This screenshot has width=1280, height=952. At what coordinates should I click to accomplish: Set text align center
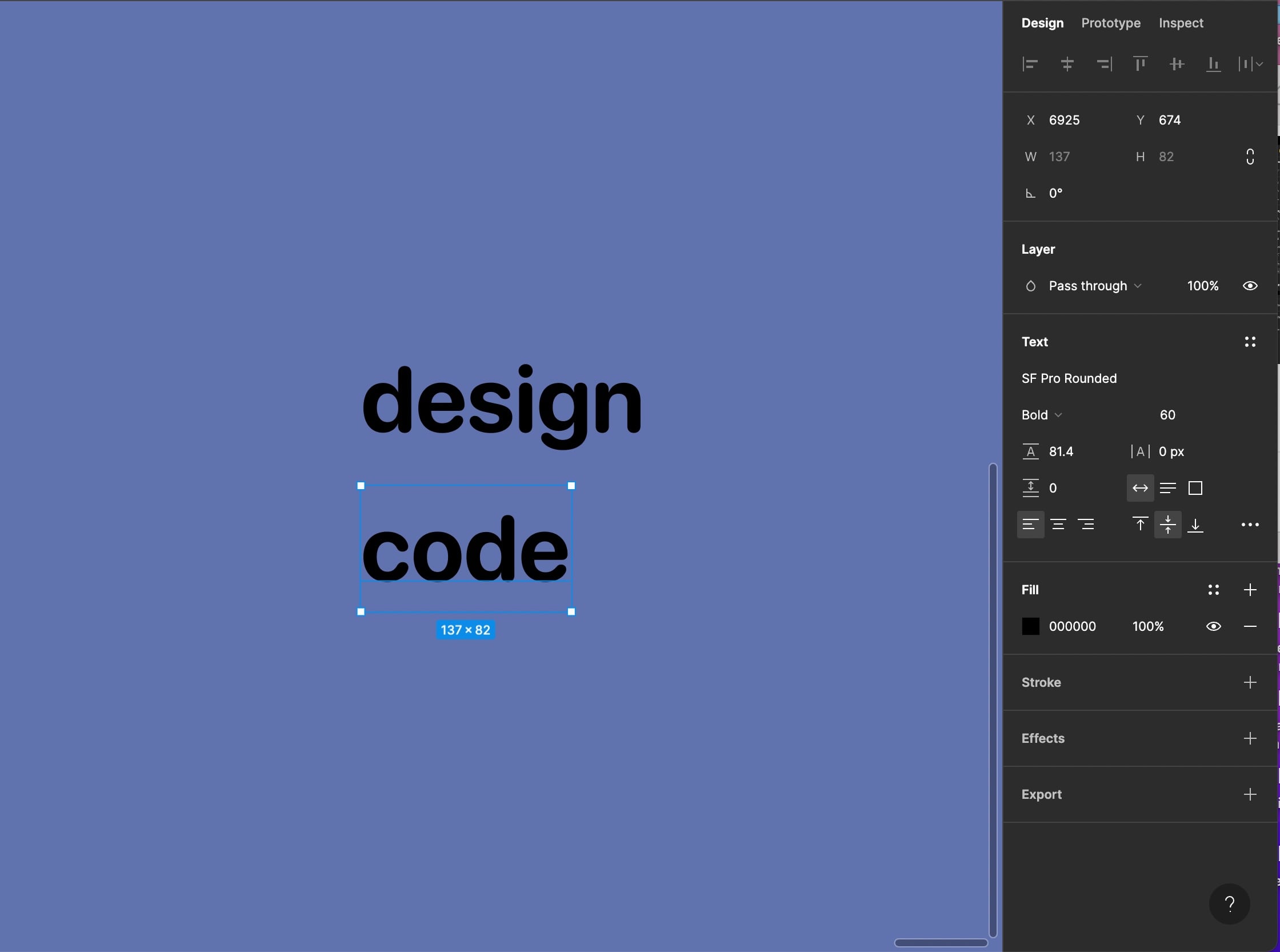click(1058, 525)
